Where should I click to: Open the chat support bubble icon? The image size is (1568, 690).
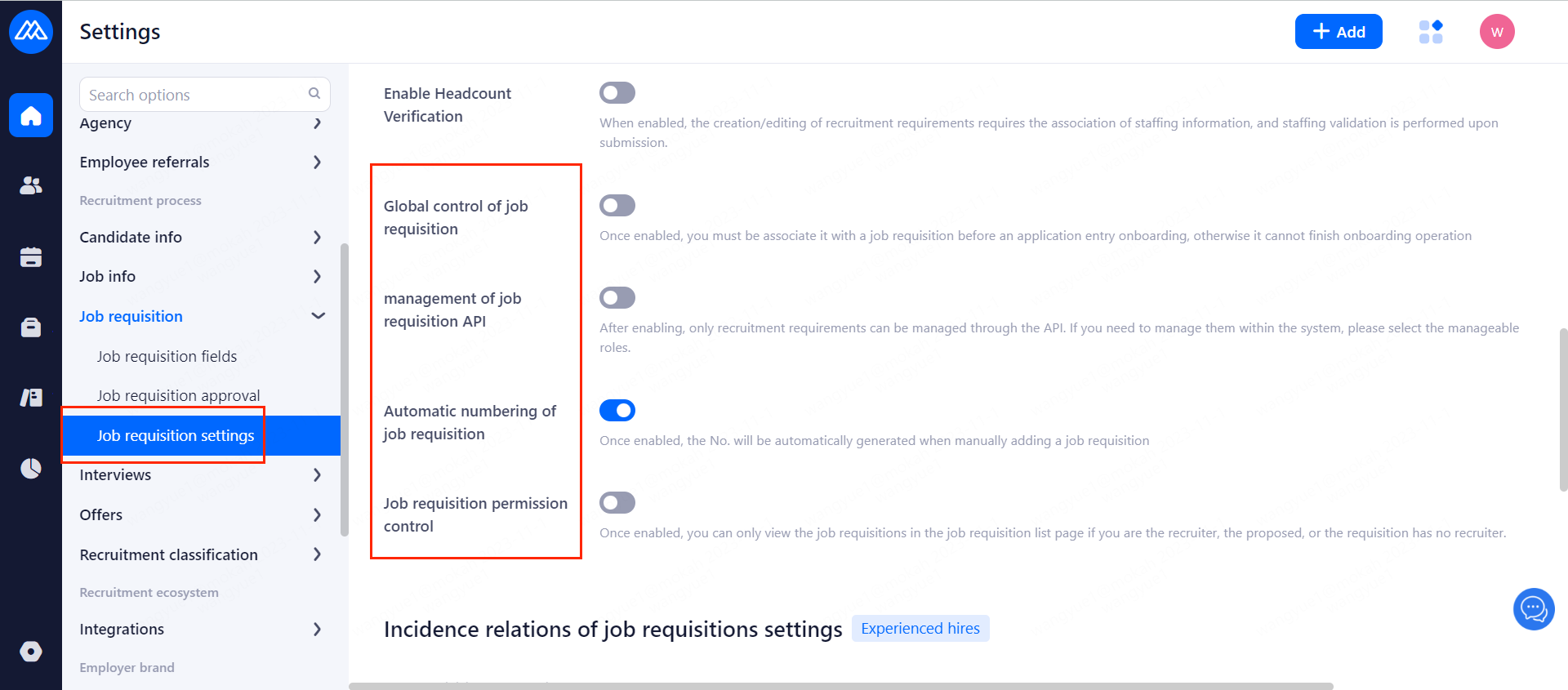[x=1533, y=609]
